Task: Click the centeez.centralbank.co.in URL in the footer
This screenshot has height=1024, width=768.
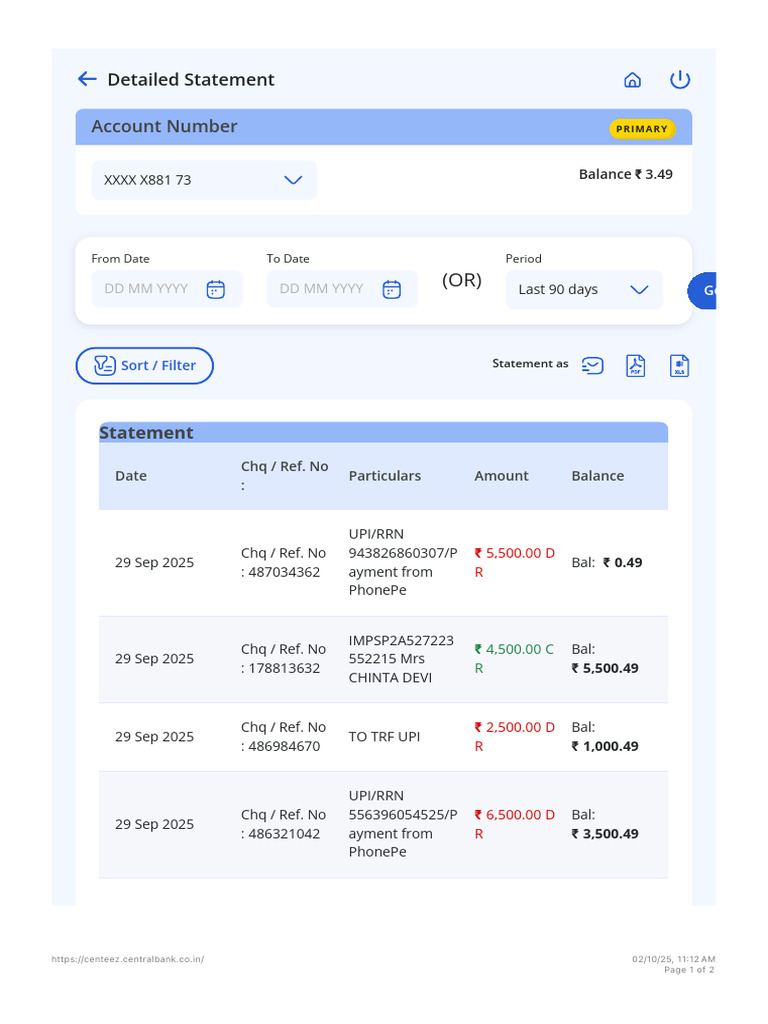Action: click(x=128, y=959)
